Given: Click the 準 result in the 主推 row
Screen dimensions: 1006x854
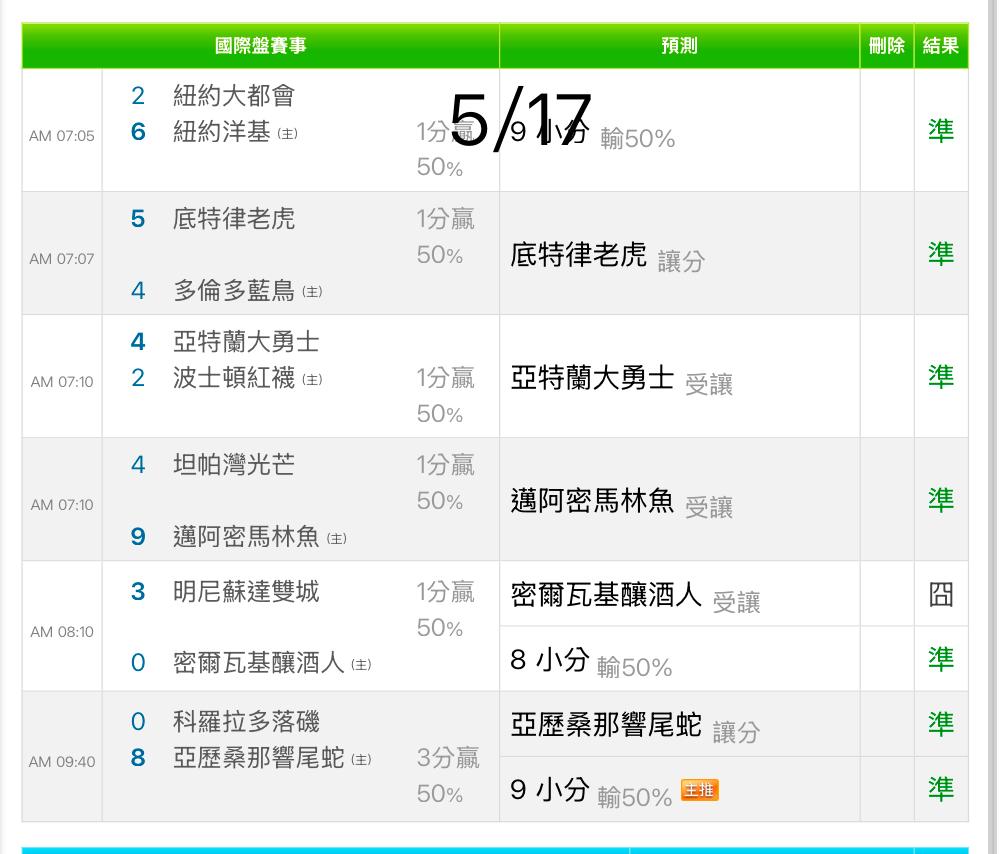Looking at the screenshot, I should pos(941,789).
